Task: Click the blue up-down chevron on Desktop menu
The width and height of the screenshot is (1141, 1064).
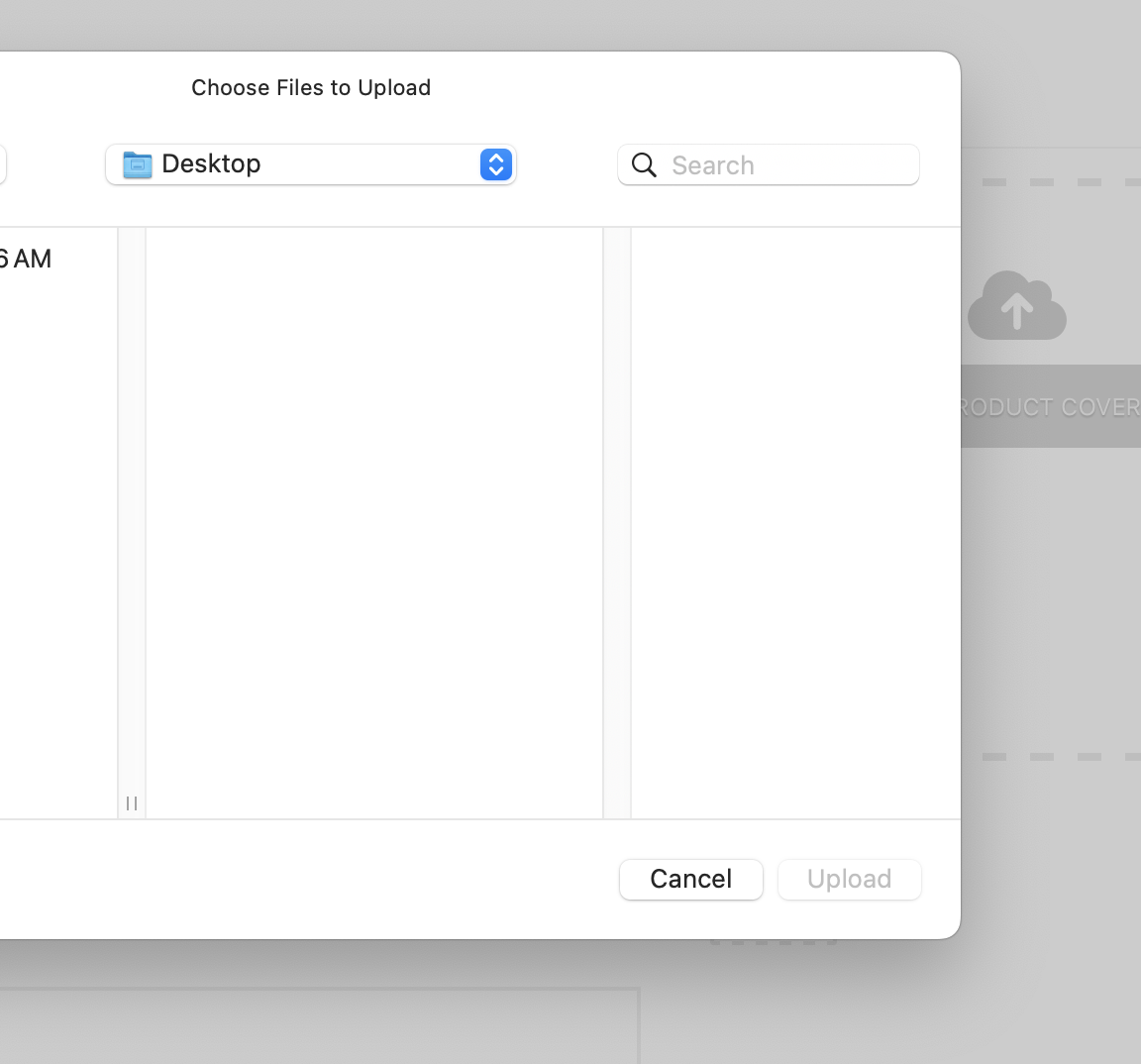Action: (x=496, y=164)
